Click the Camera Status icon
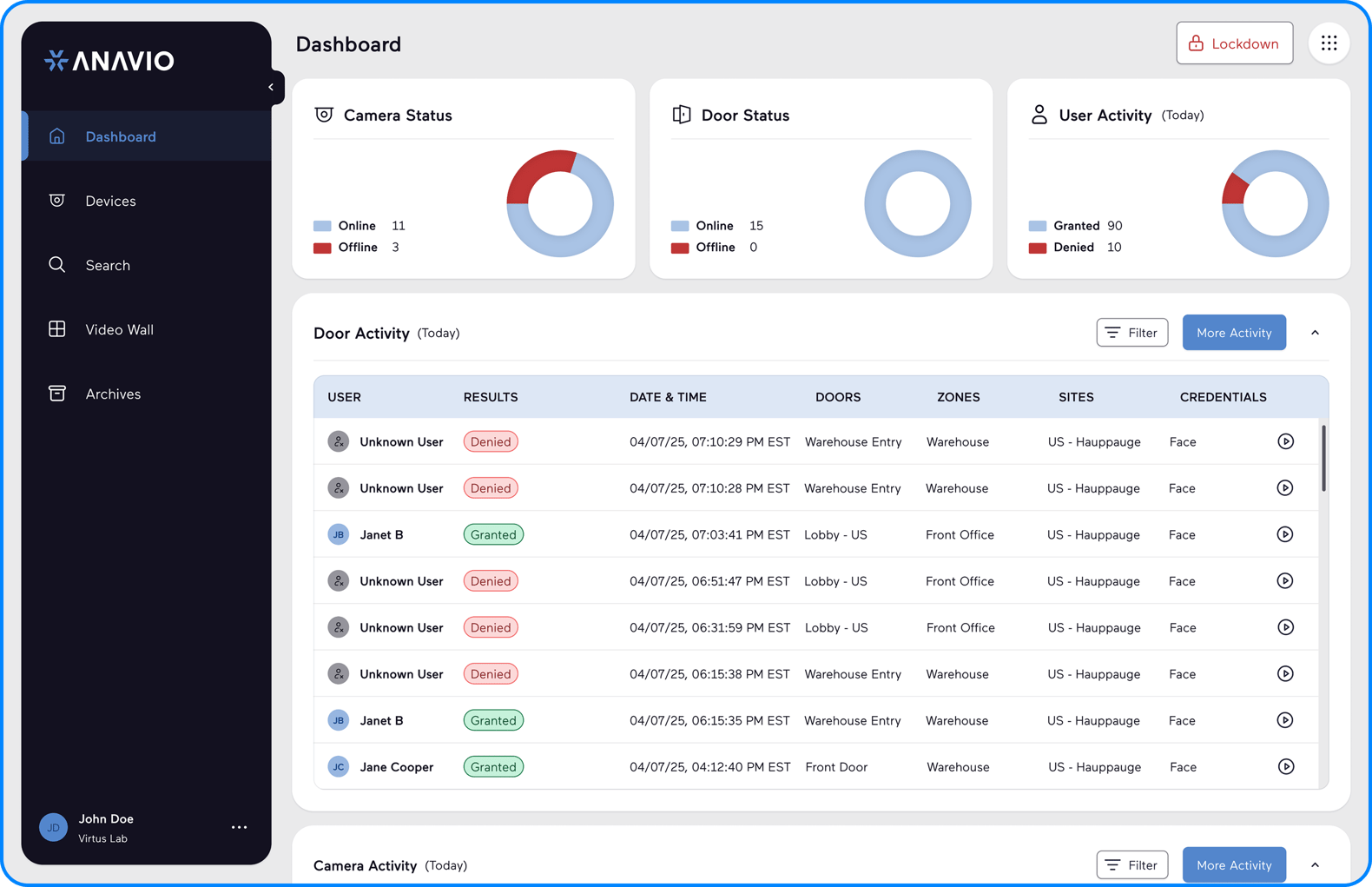Screen dimensions: 1372x887 (324, 115)
